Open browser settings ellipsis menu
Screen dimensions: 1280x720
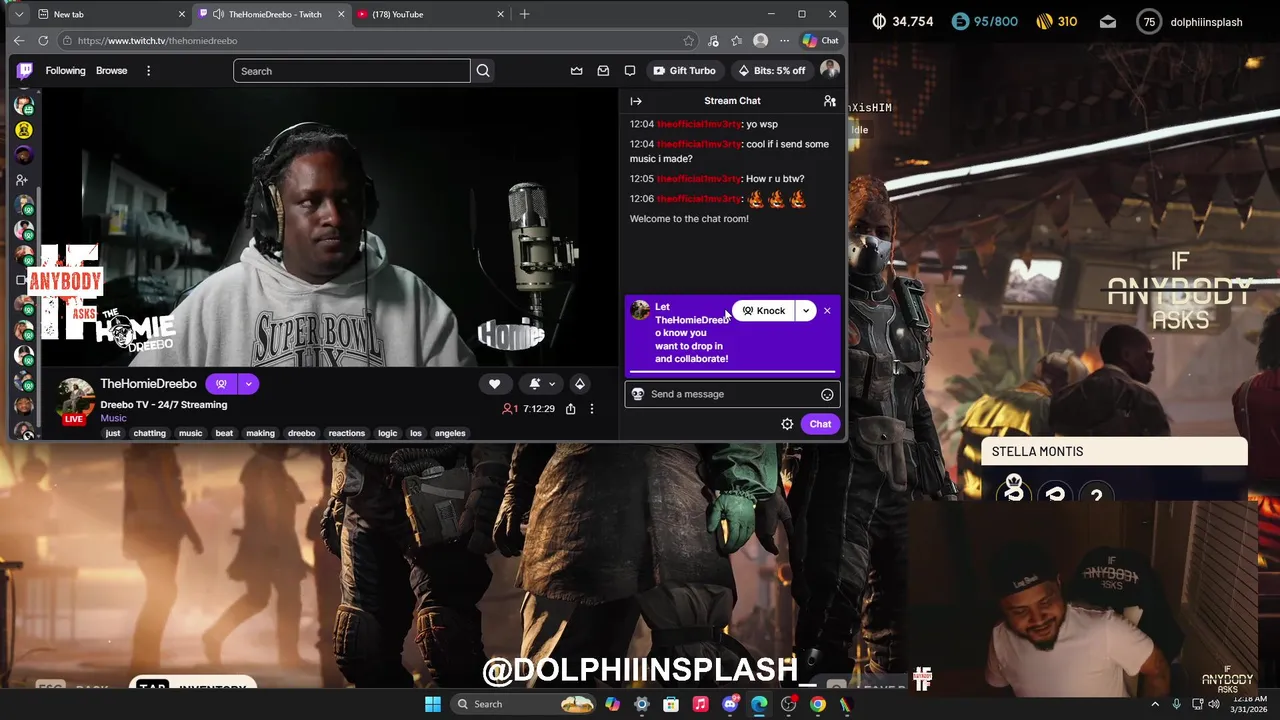point(785,41)
